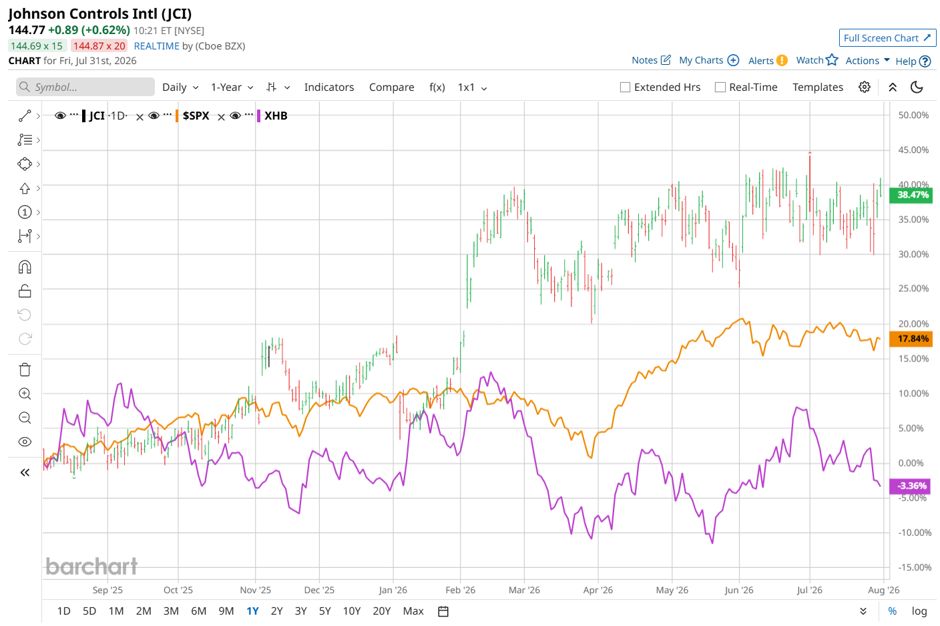Open the Daily frequency dropdown
This screenshot has height=626, width=940.
[180, 87]
